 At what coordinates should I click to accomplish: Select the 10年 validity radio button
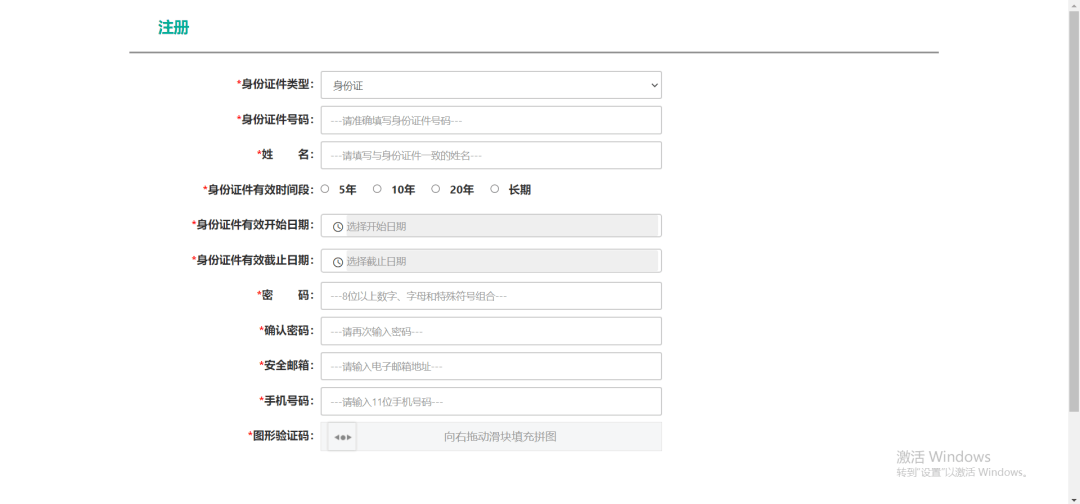pyautogui.click(x=377, y=189)
